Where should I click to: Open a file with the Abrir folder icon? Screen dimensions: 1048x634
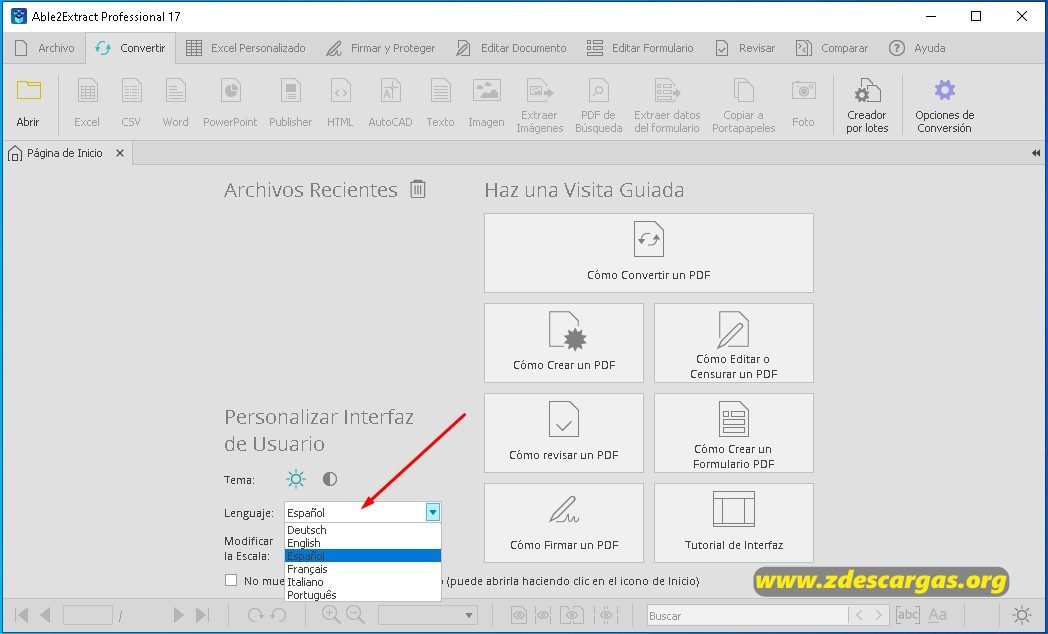pos(29,91)
